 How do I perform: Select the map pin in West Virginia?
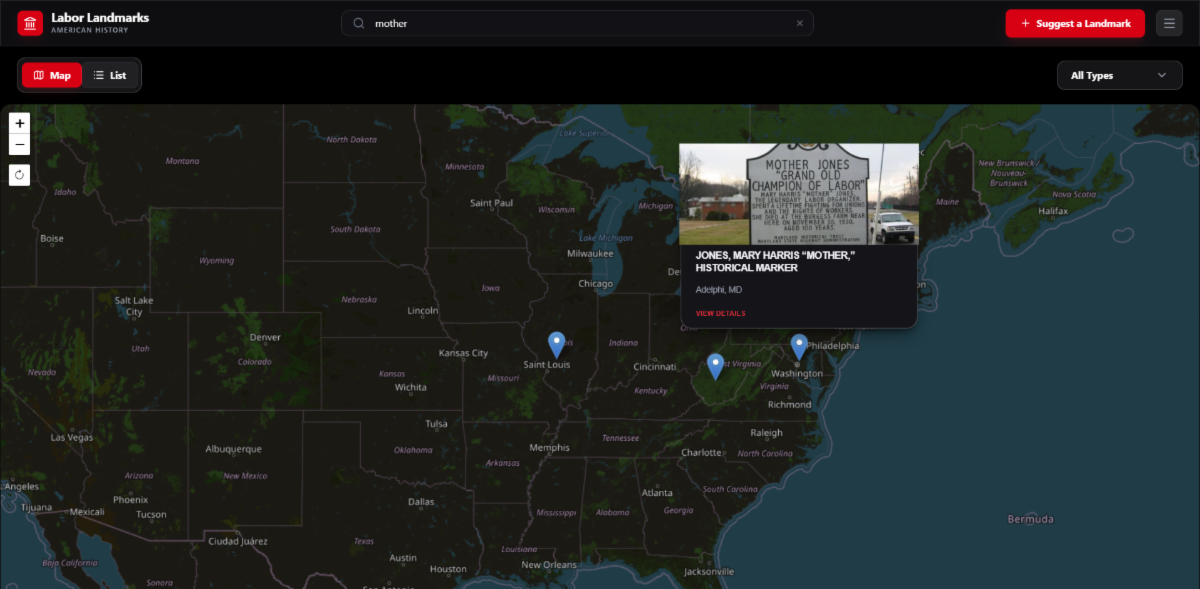715,365
